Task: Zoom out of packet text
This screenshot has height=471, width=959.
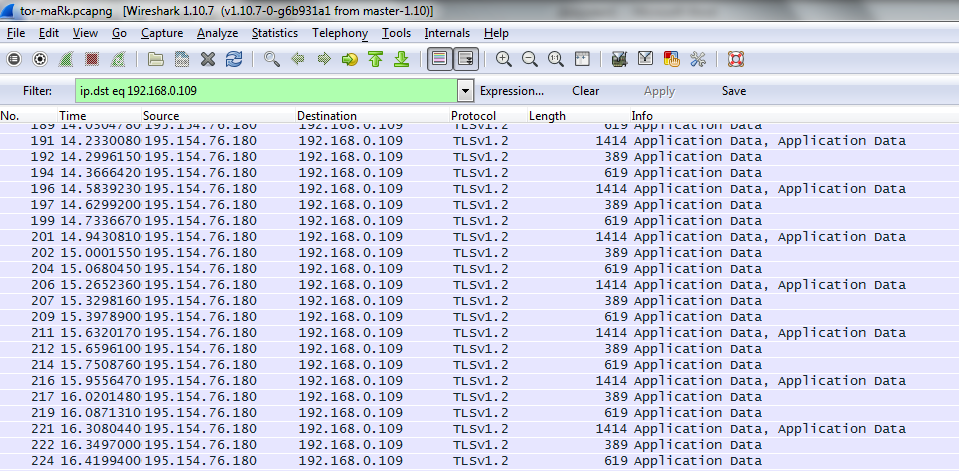Action: (x=530, y=59)
